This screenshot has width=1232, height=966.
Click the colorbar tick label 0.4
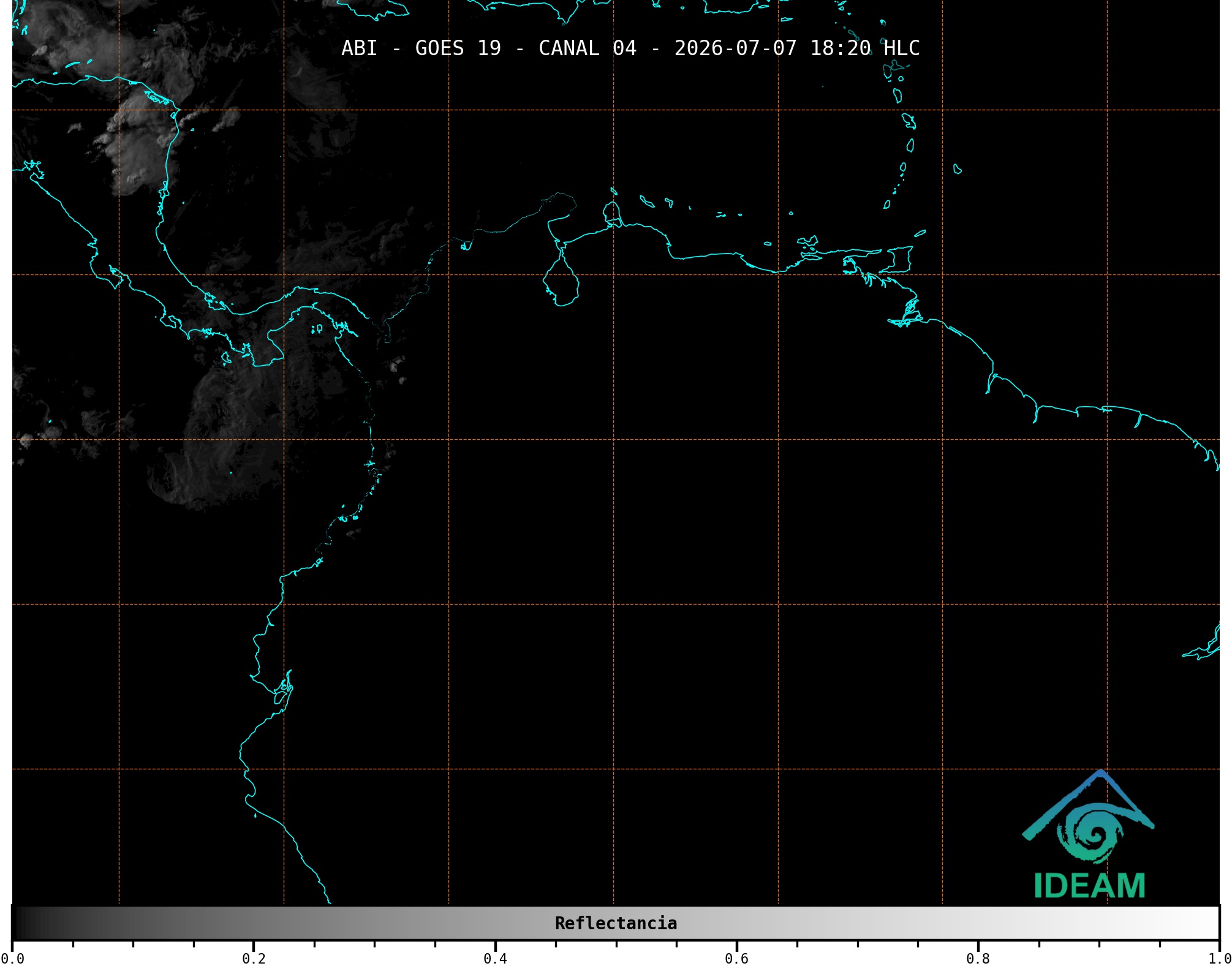[495, 959]
